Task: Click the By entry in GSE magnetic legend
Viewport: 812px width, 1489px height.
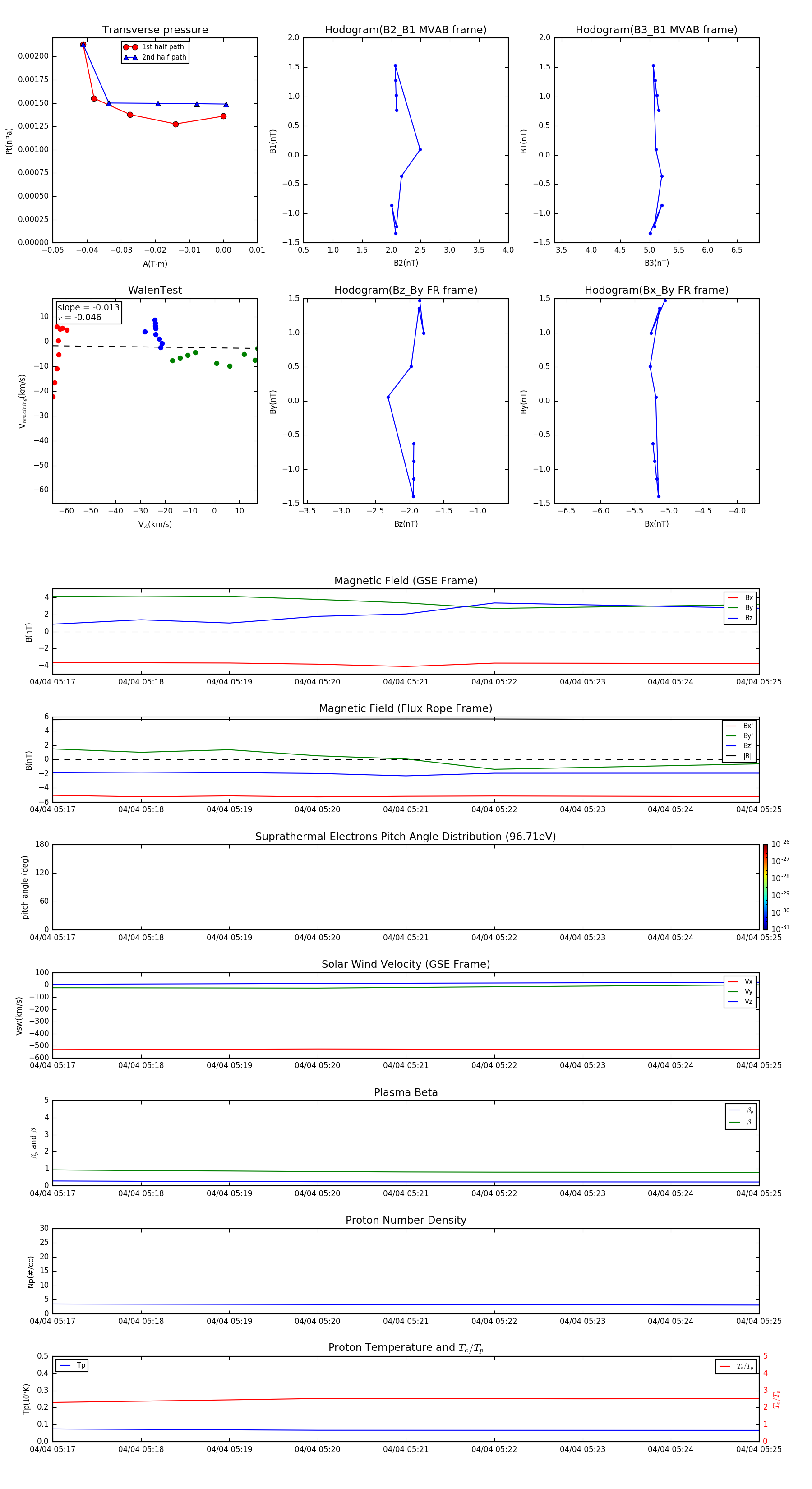Action: pos(740,608)
